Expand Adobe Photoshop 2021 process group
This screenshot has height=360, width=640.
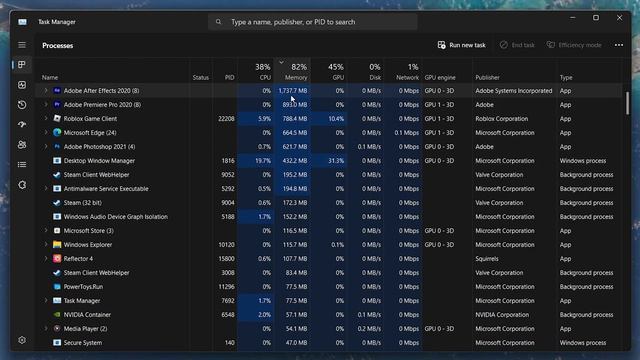click(x=46, y=147)
